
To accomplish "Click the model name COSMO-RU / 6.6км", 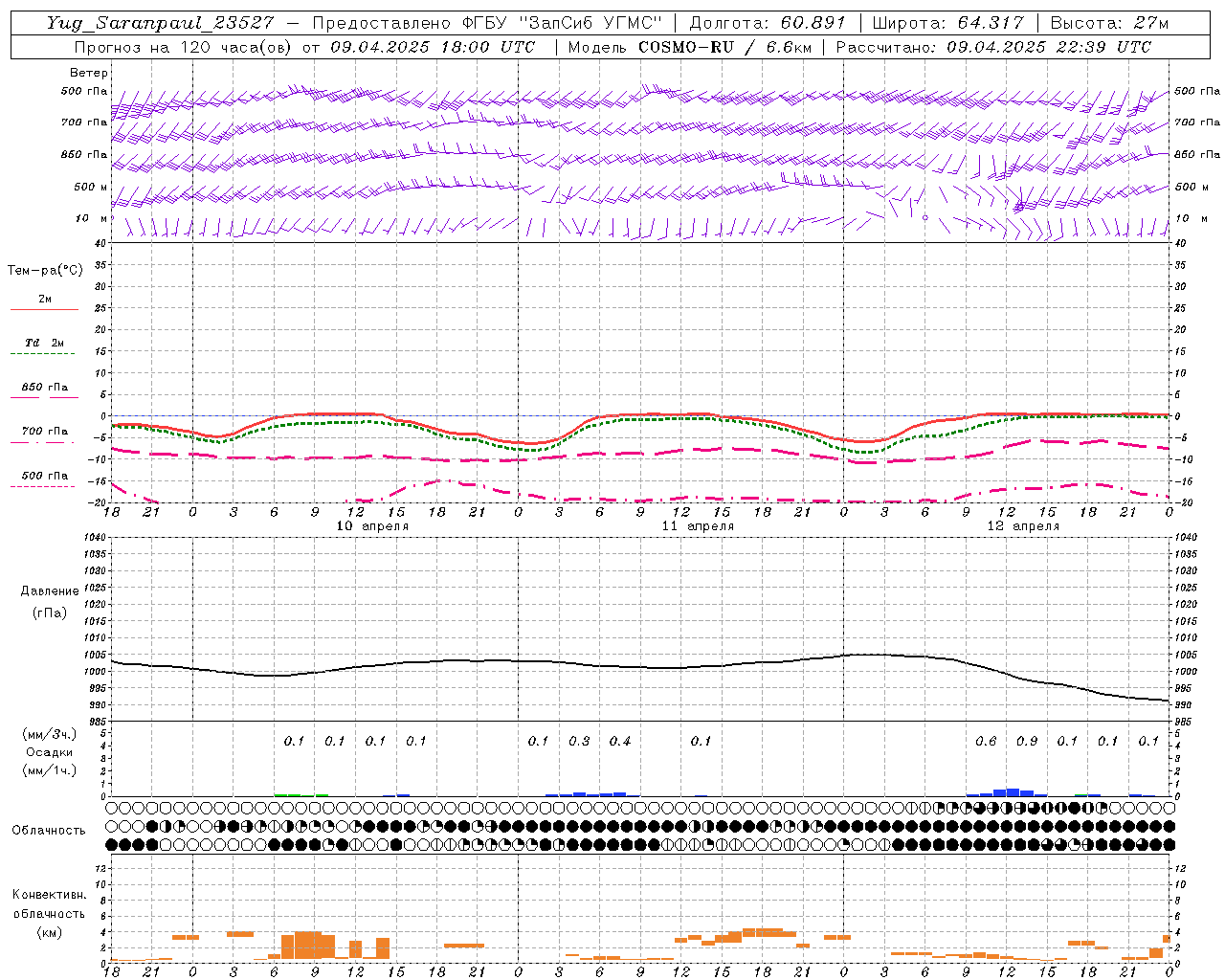I will [724, 47].
